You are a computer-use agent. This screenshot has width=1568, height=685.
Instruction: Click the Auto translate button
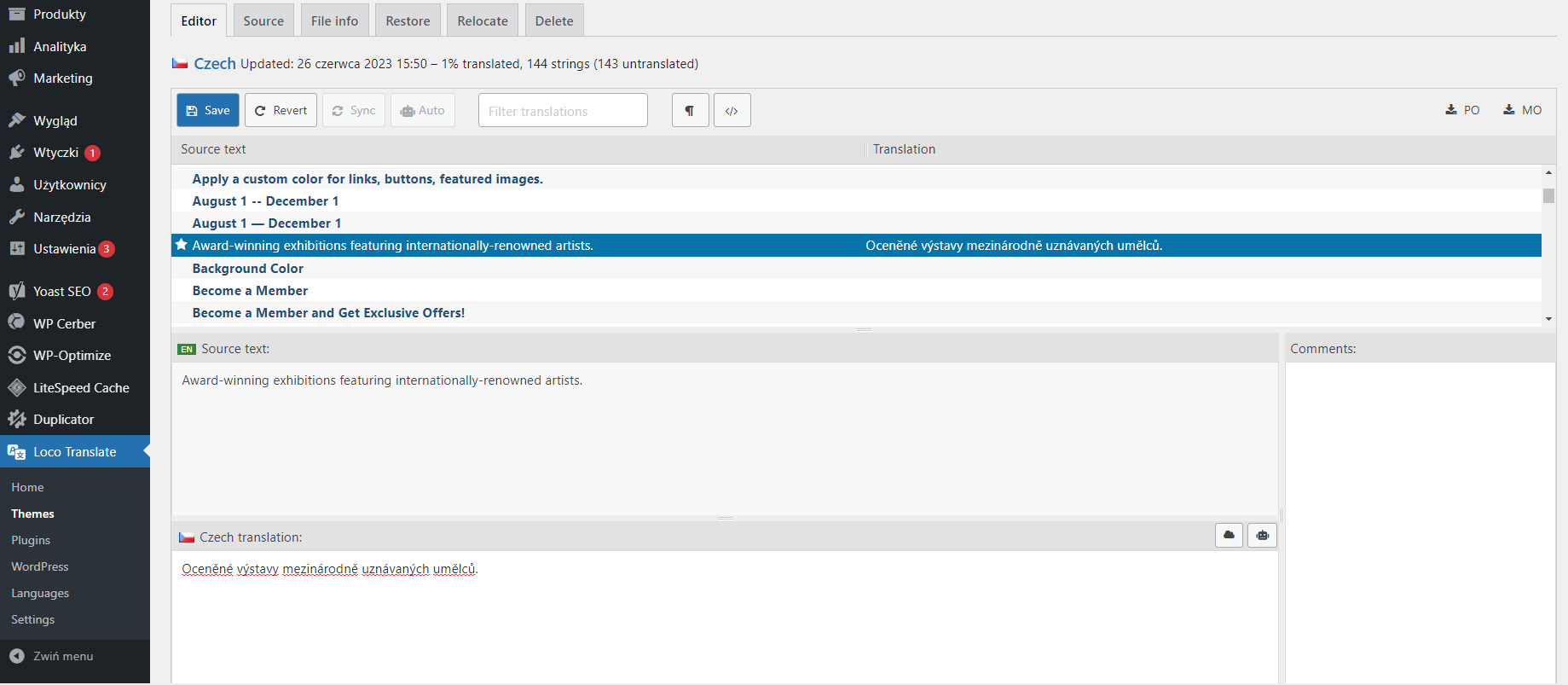coord(423,110)
